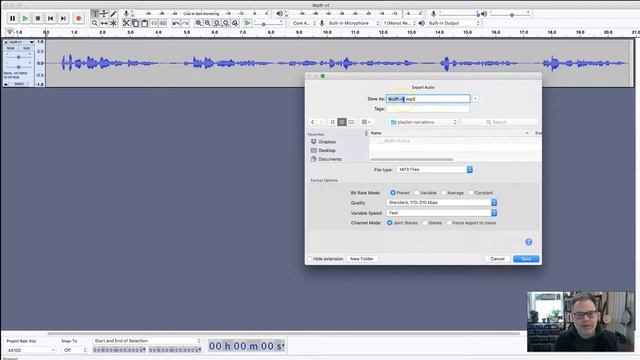Open the Quality dropdown
This screenshot has width=640, height=360.
tap(442, 202)
